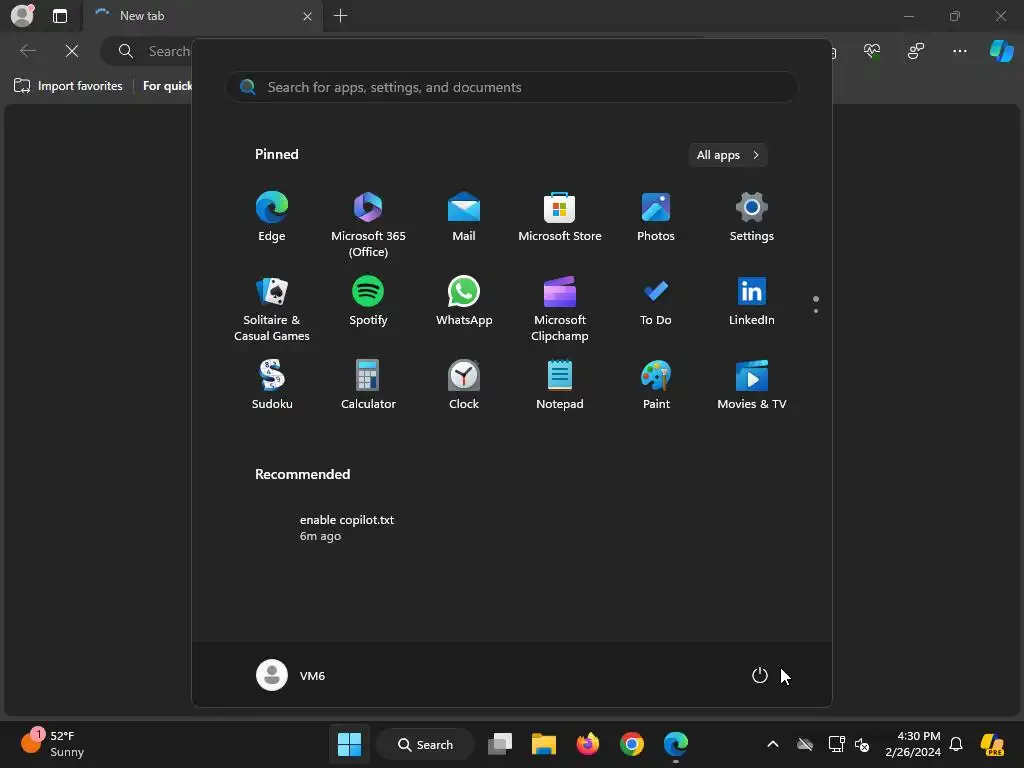Viewport: 1024px width, 768px height.
Task: Open the To Do app
Action: (656, 301)
